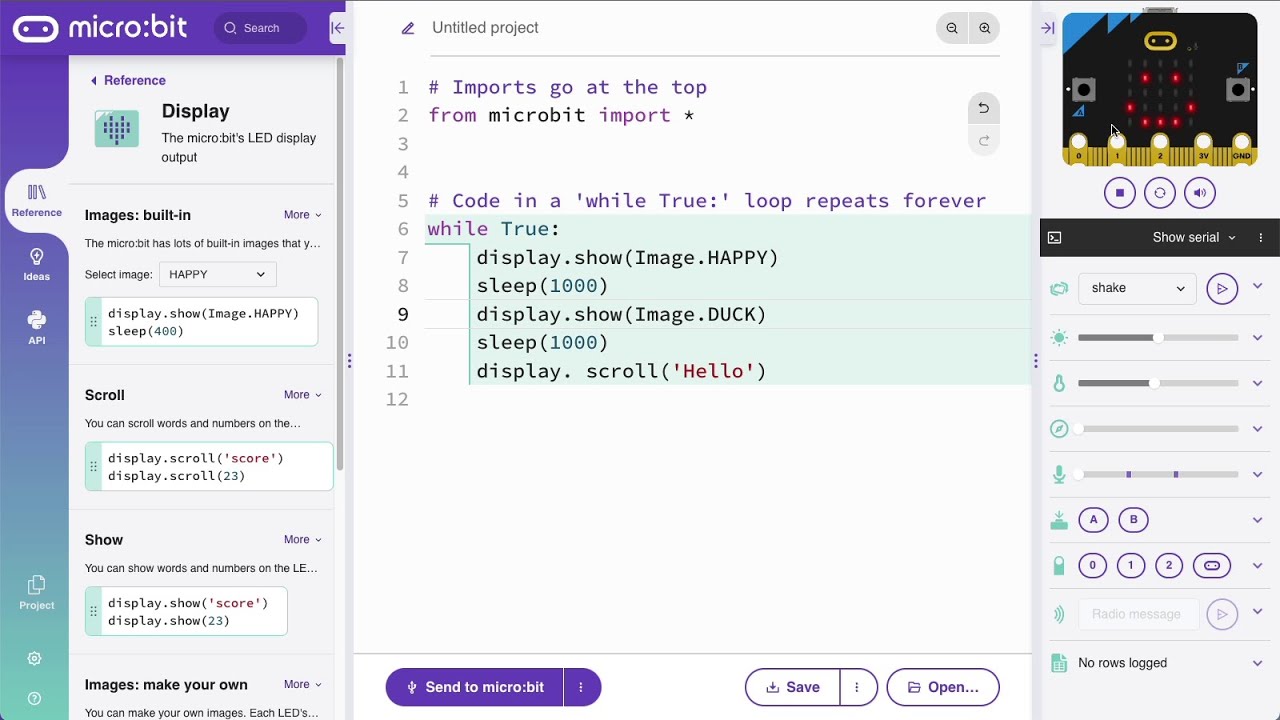
Task: Stop the micro:bit simulator
Action: 1119,192
